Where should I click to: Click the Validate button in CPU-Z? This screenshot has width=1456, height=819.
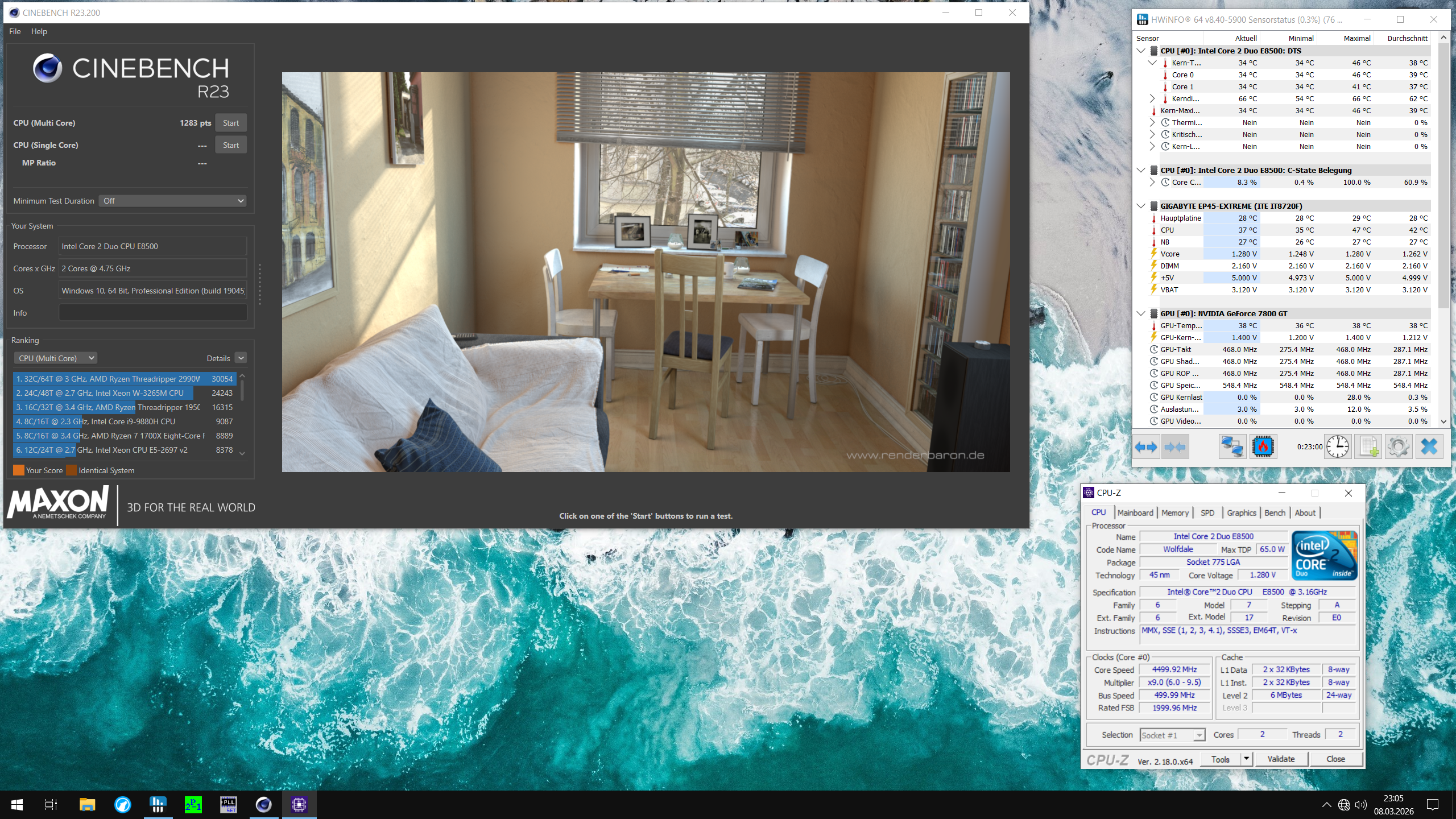1281,759
